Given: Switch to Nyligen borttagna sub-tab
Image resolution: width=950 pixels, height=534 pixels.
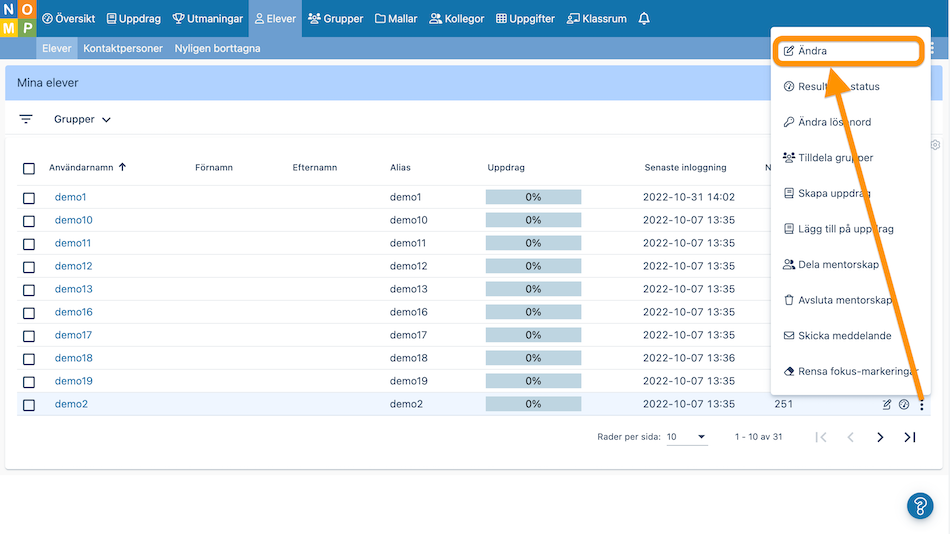Looking at the screenshot, I should pyautogui.click(x=218, y=48).
